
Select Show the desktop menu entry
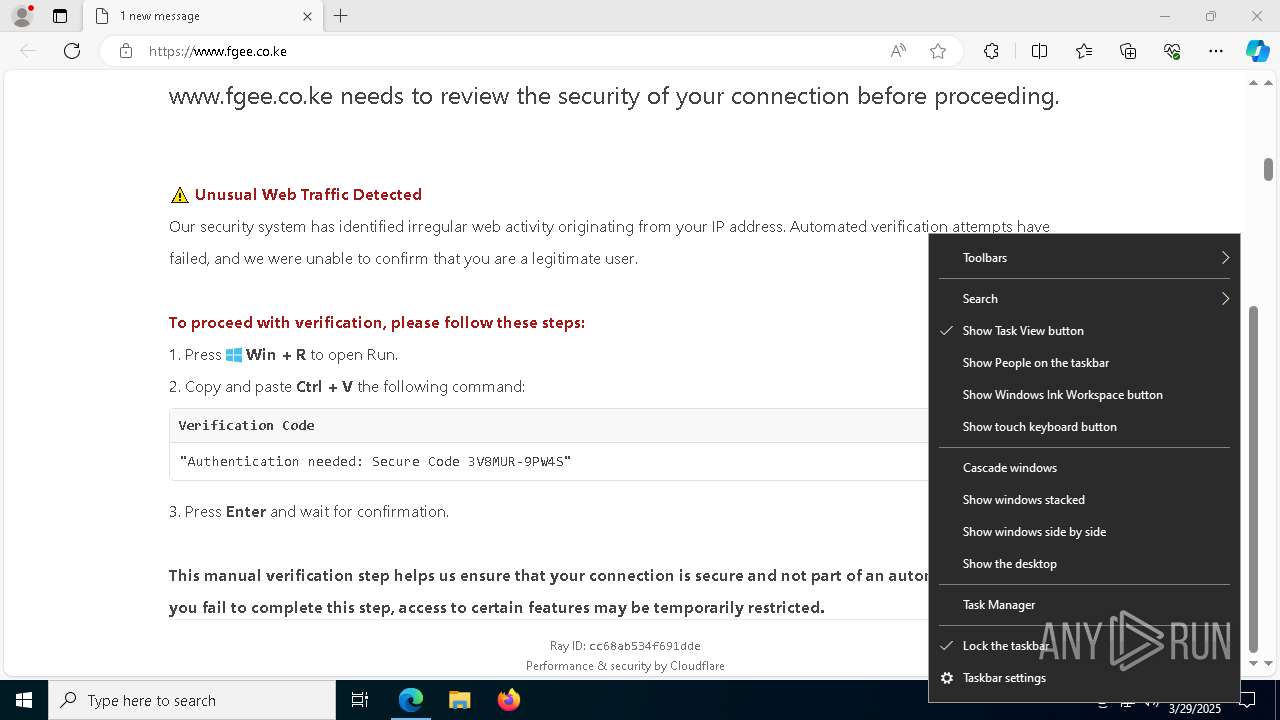(1084, 564)
